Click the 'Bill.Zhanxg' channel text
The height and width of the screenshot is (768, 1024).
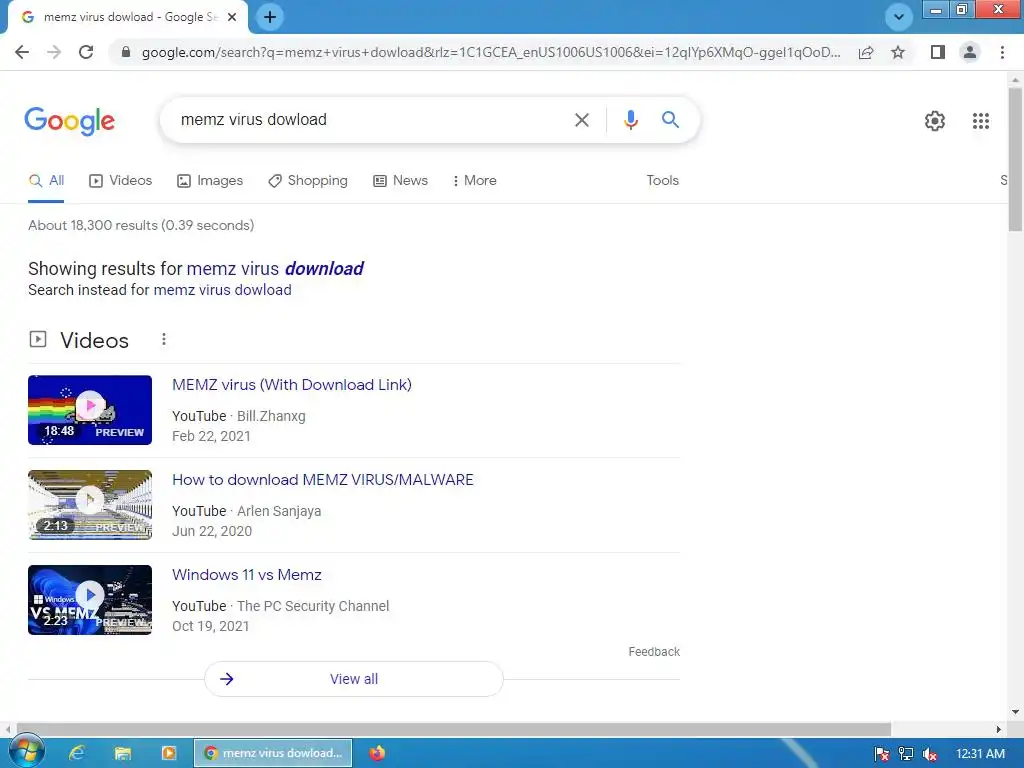pos(271,416)
